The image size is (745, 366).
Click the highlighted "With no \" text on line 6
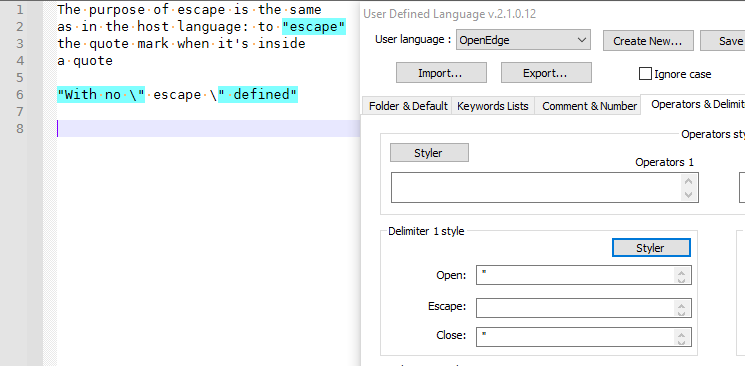(x=101, y=95)
